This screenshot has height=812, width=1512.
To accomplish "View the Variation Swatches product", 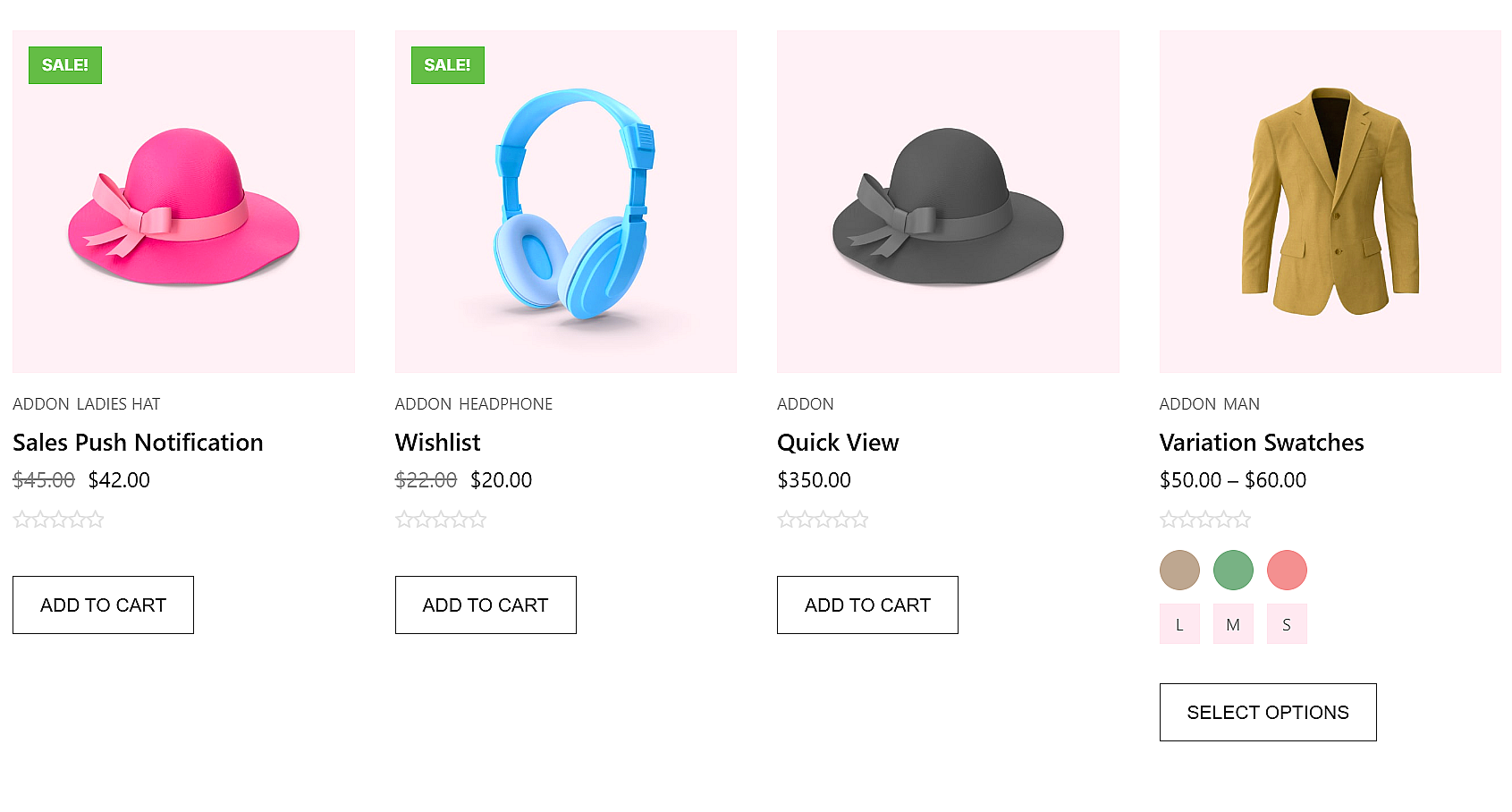I will pyautogui.click(x=1261, y=442).
